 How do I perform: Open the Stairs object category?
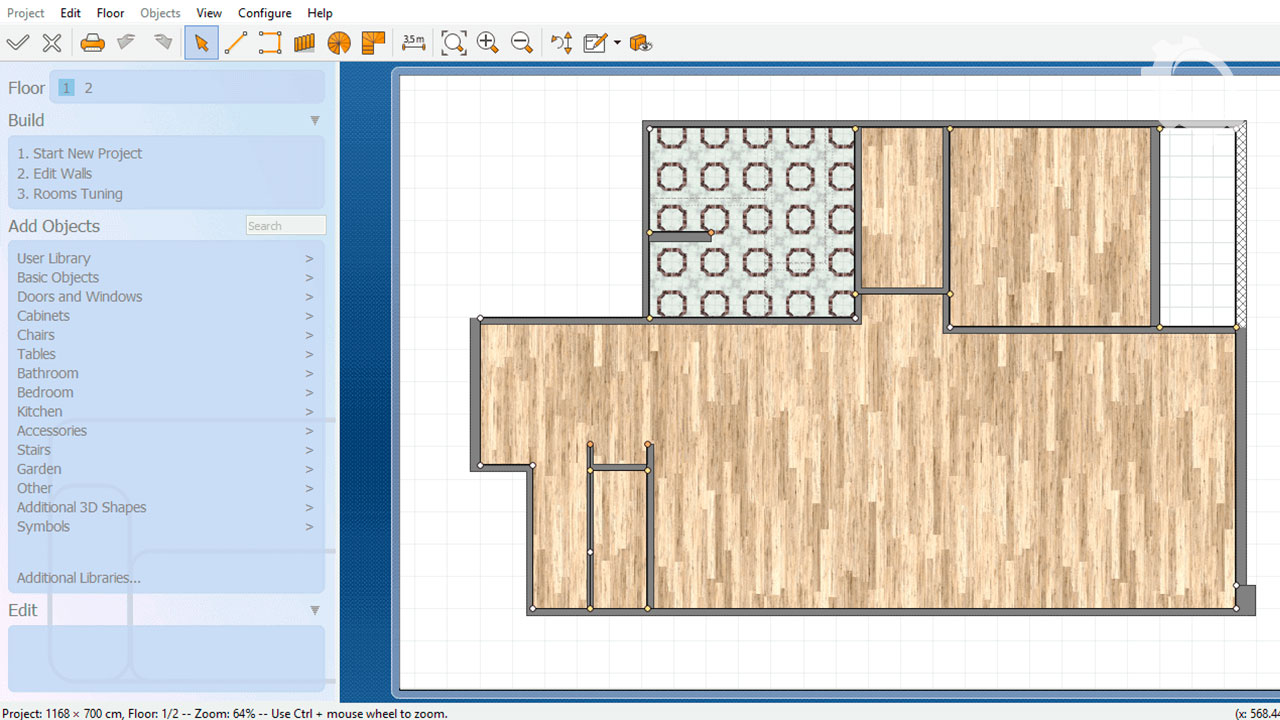pos(165,450)
